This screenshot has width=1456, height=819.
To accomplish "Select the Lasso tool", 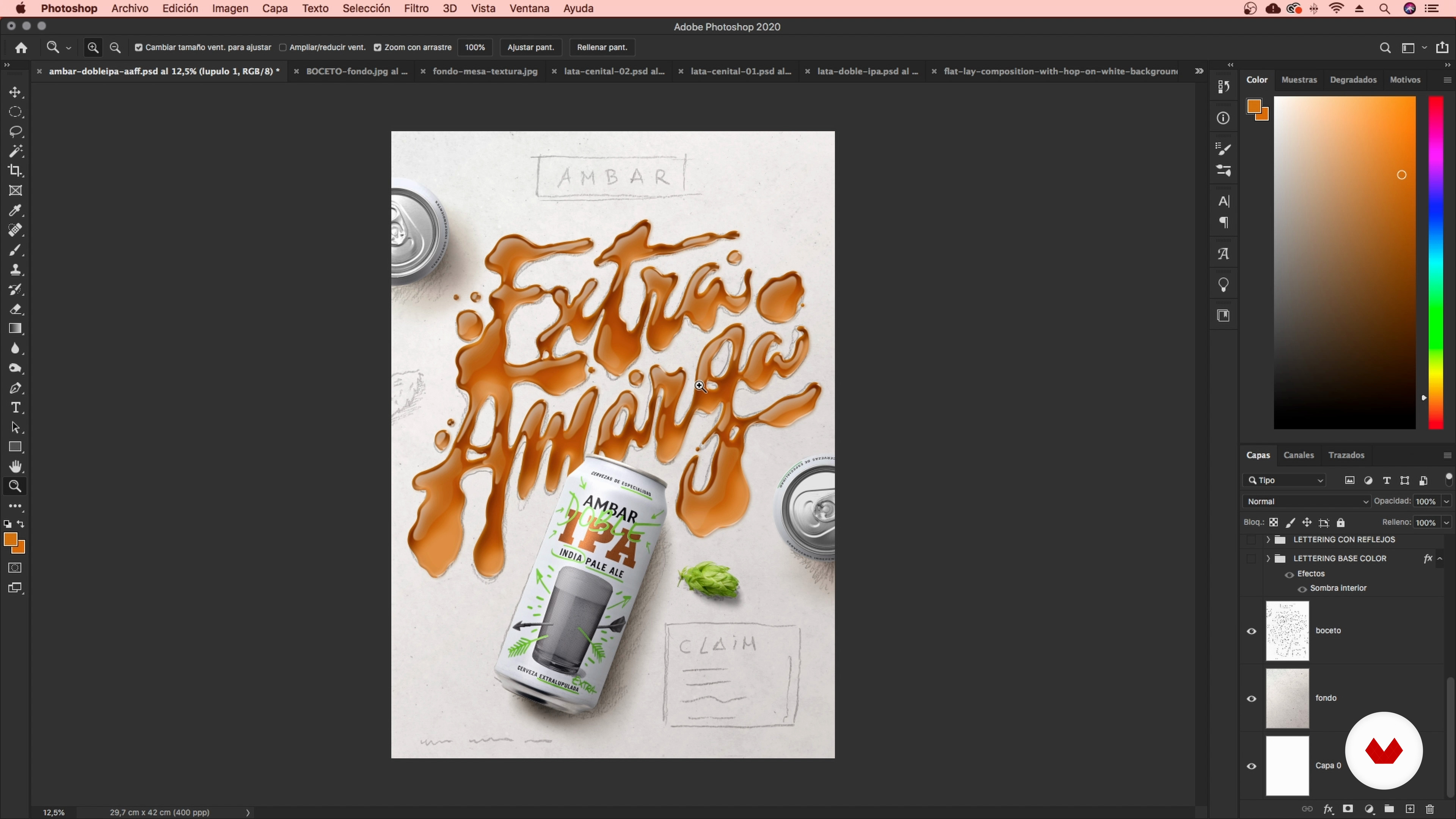I will (x=15, y=131).
